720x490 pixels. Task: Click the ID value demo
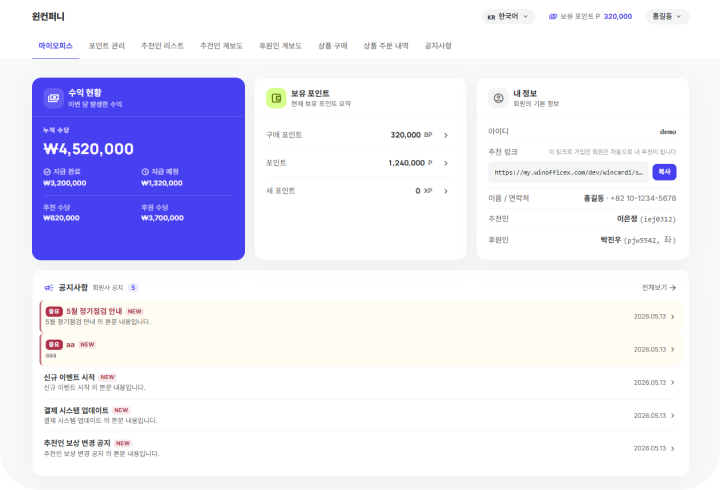point(668,132)
